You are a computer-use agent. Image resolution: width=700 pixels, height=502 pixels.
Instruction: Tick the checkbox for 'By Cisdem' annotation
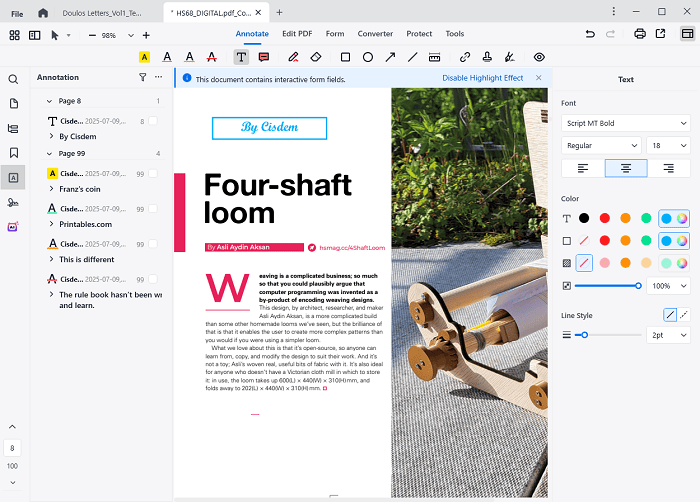153,121
